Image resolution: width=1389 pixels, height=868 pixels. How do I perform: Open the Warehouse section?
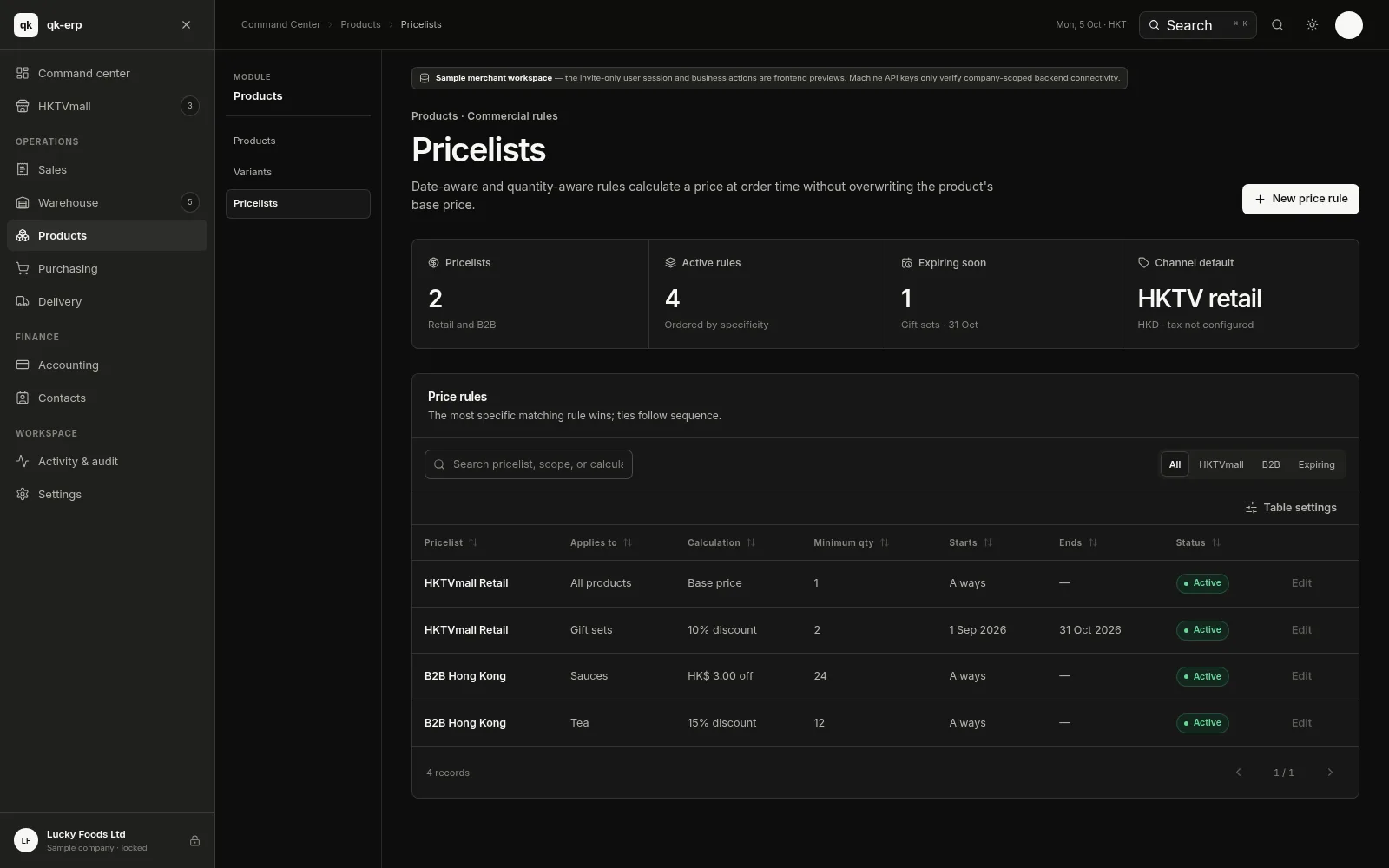107,202
